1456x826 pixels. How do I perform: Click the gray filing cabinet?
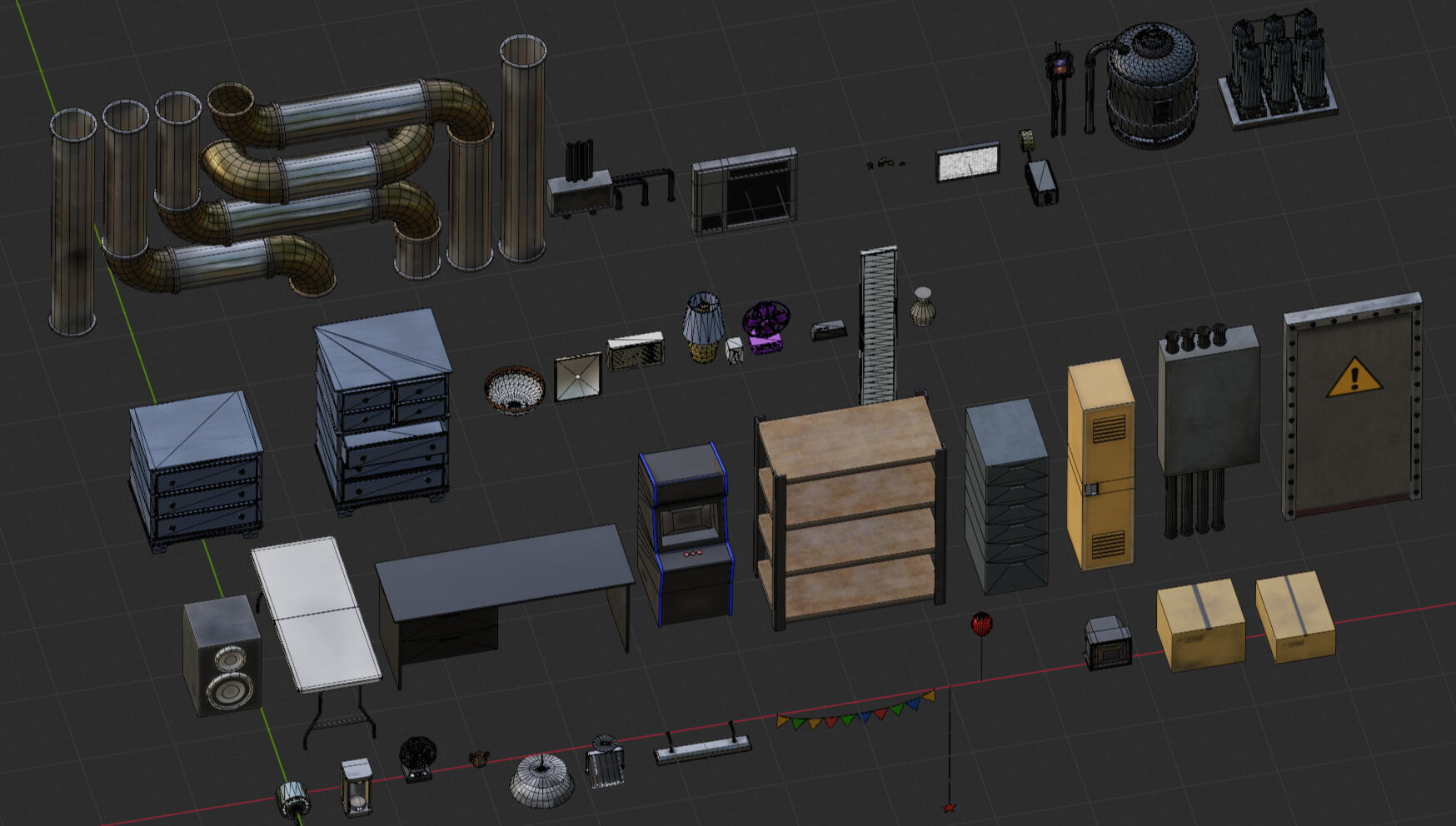pyautogui.click(x=1006, y=496)
